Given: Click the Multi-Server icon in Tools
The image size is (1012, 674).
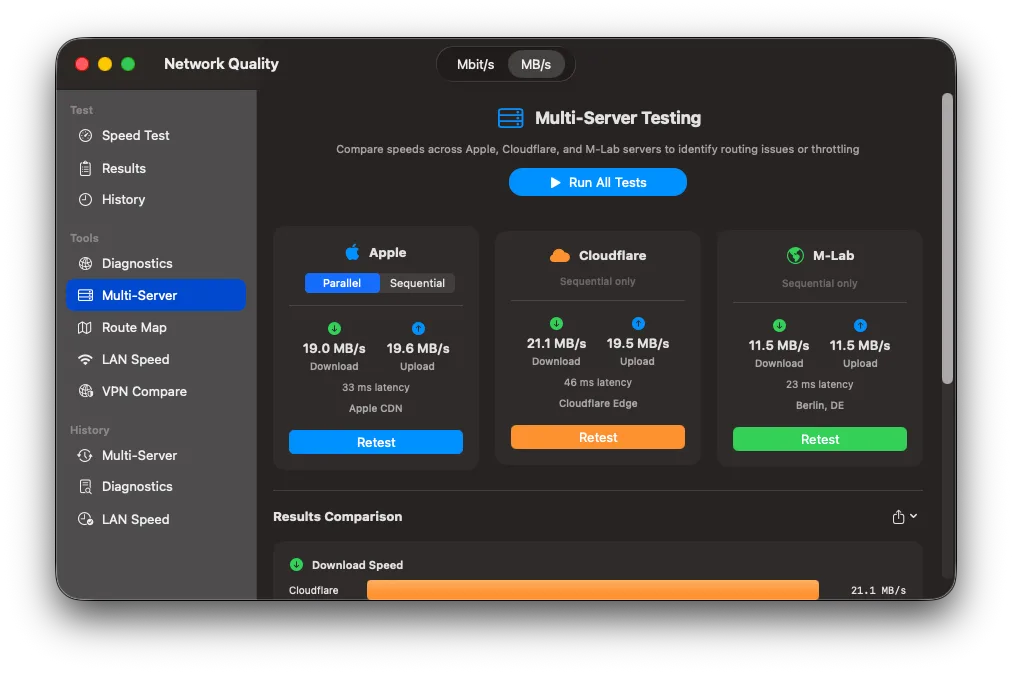Looking at the screenshot, I should click(x=85, y=295).
